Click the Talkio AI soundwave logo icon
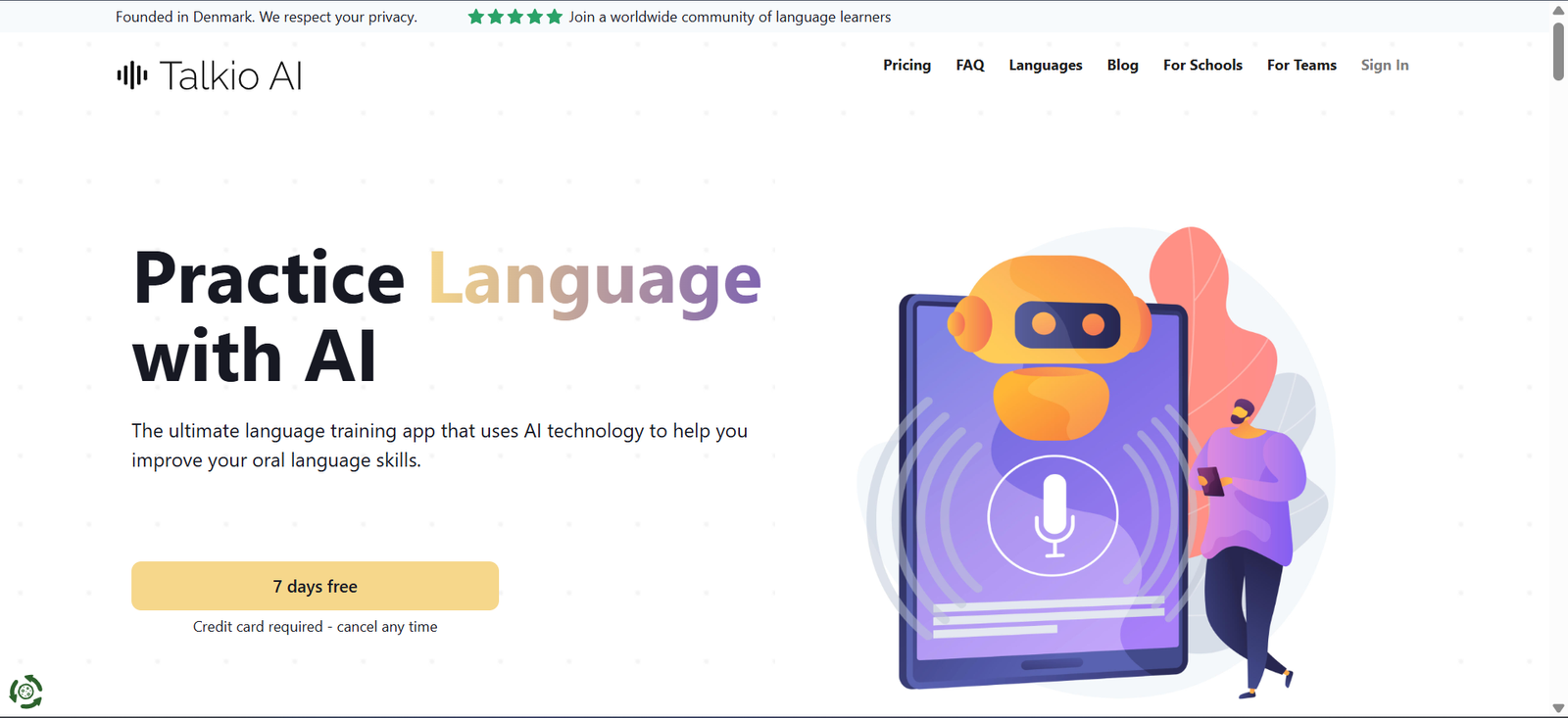This screenshot has width=1568, height=718. coord(132,75)
